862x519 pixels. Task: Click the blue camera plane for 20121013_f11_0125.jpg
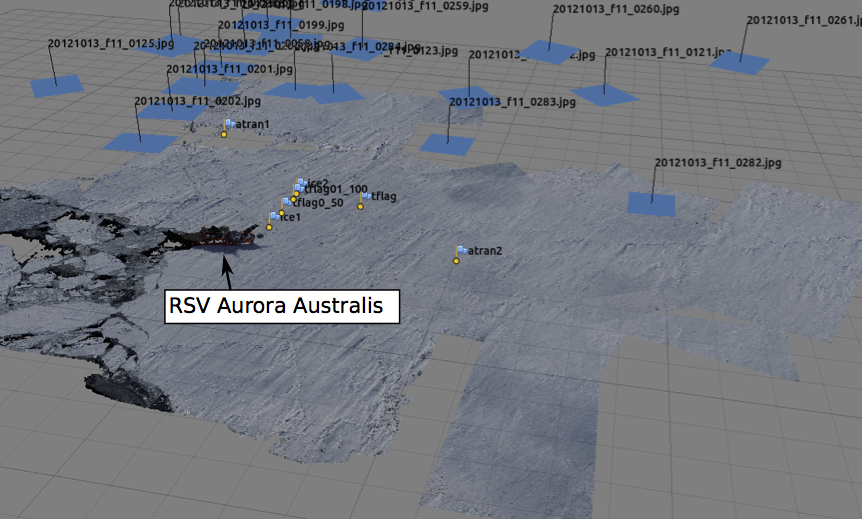coord(56,87)
